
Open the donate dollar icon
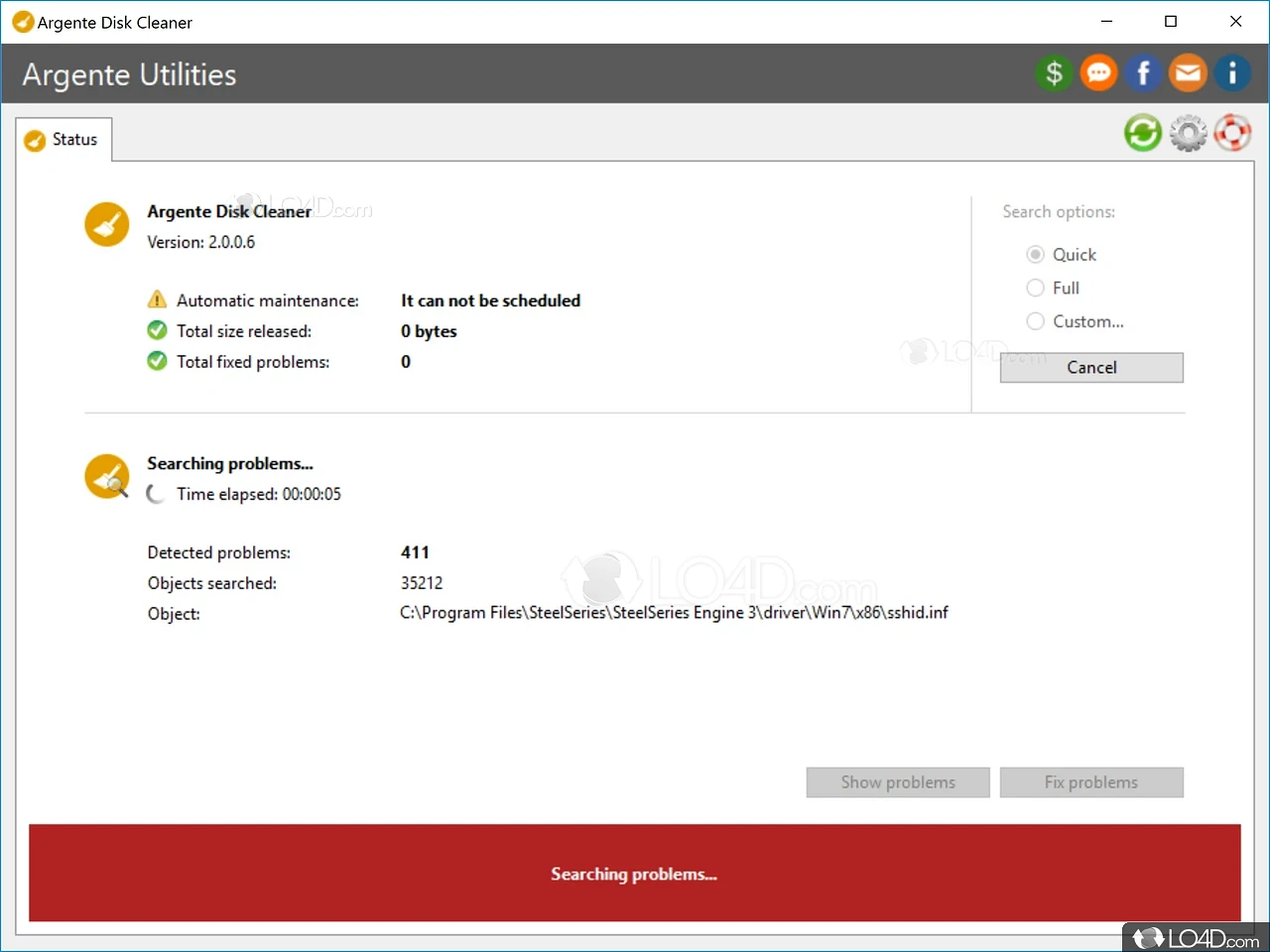tap(1054, 72)
